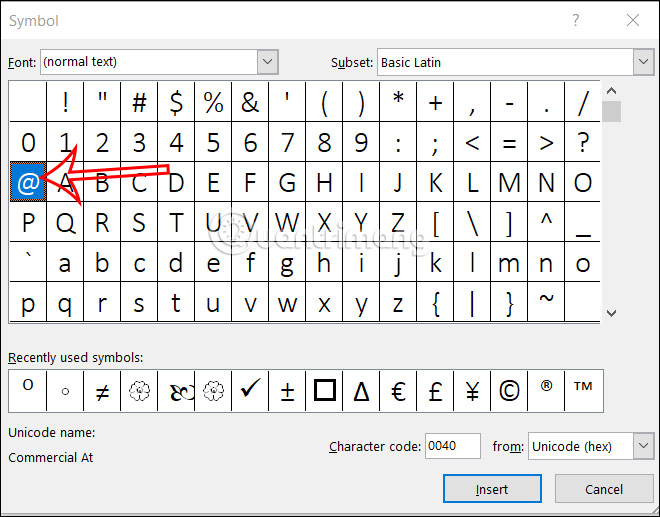The width and height of the screenshot is (660, 517).
Task: Select uppercase letter Q in the grid
Action: click(x=65, y=222)
